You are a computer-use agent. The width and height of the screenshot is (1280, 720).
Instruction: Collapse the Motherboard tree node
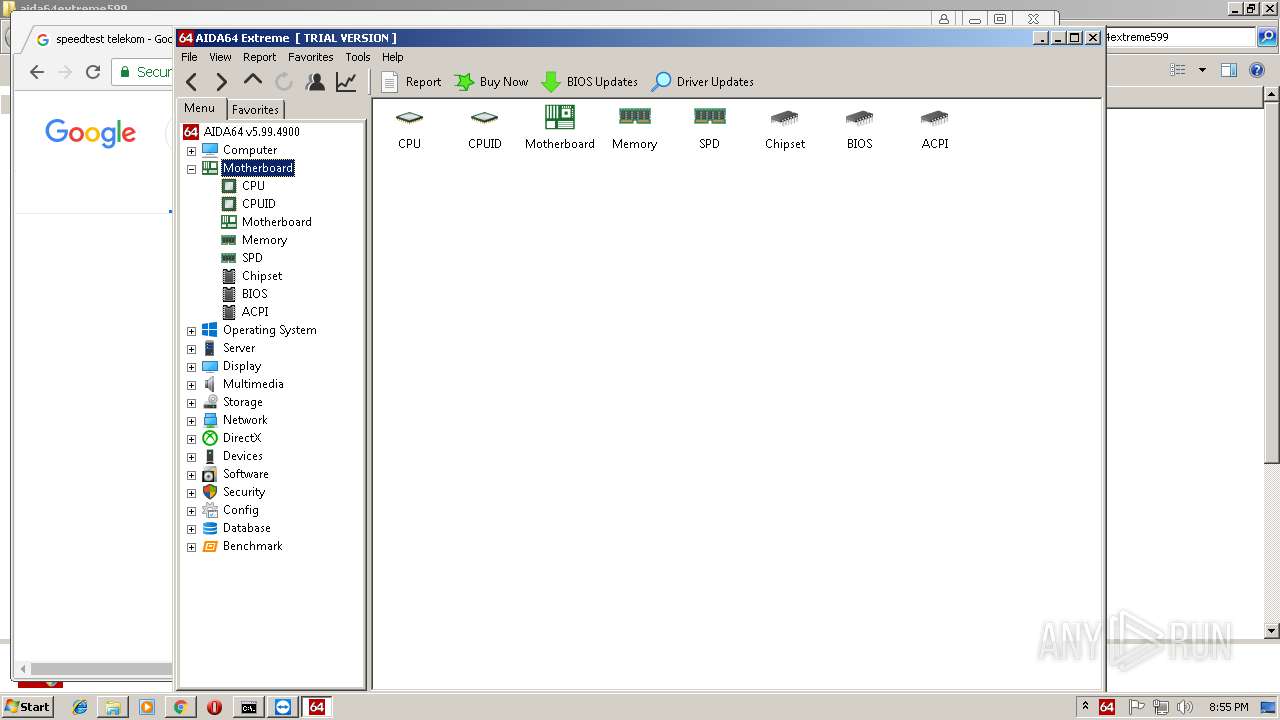point(191,168)
